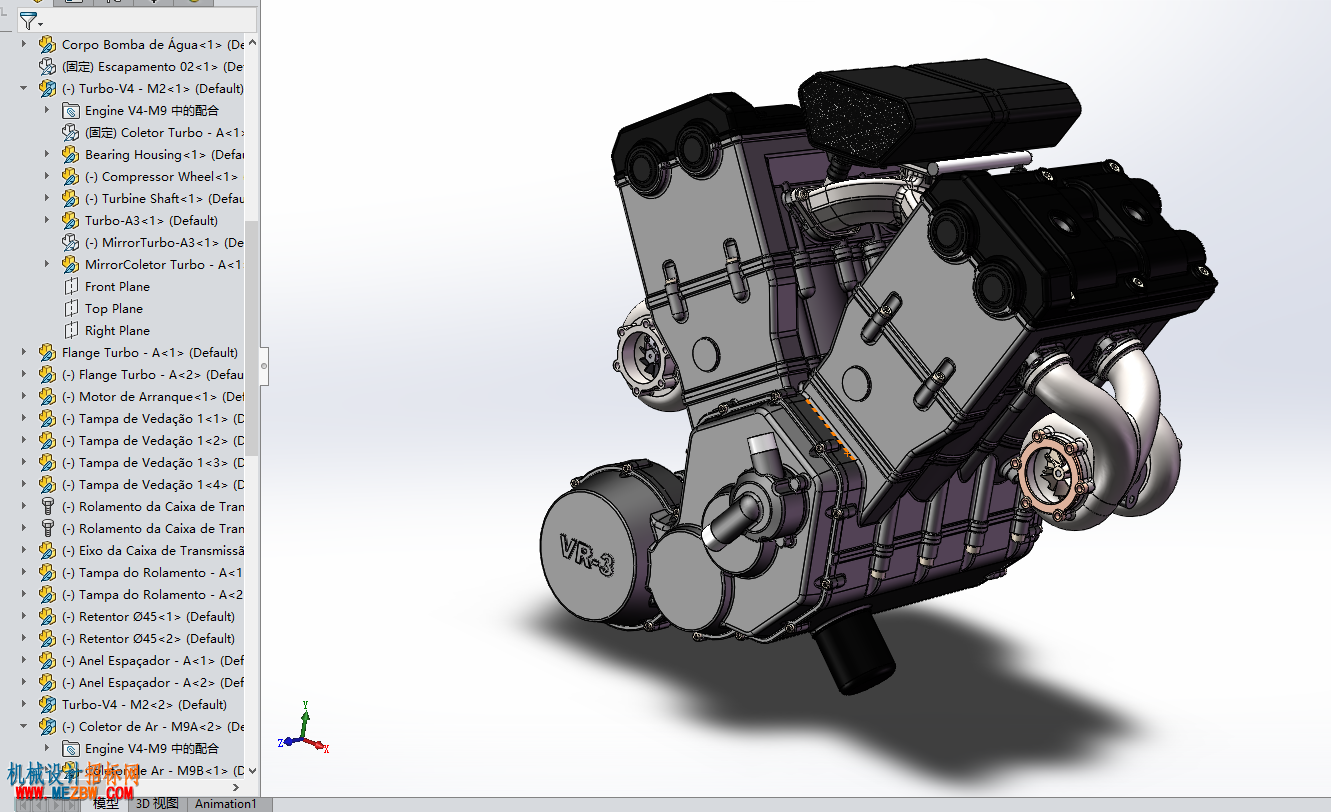This screenshot has height=812, width=1331.
Task: Collapse the Turbo-V4 - M2<1> tree node
Action: (24, 88)
